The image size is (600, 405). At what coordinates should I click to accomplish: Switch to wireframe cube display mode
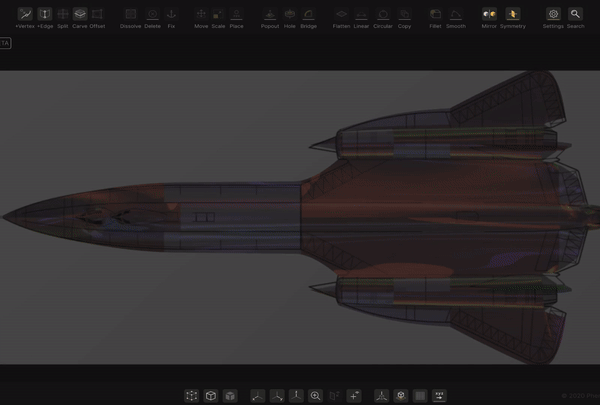[x=211, y=395]
